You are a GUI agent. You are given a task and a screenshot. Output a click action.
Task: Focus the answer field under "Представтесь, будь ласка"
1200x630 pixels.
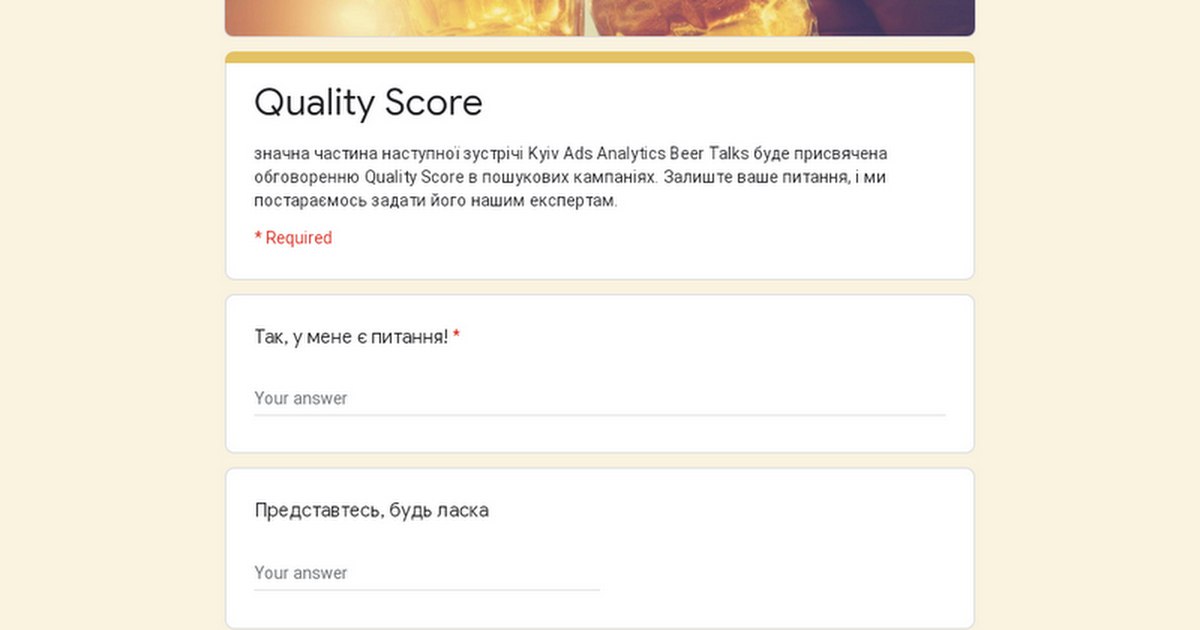[426, 573]
